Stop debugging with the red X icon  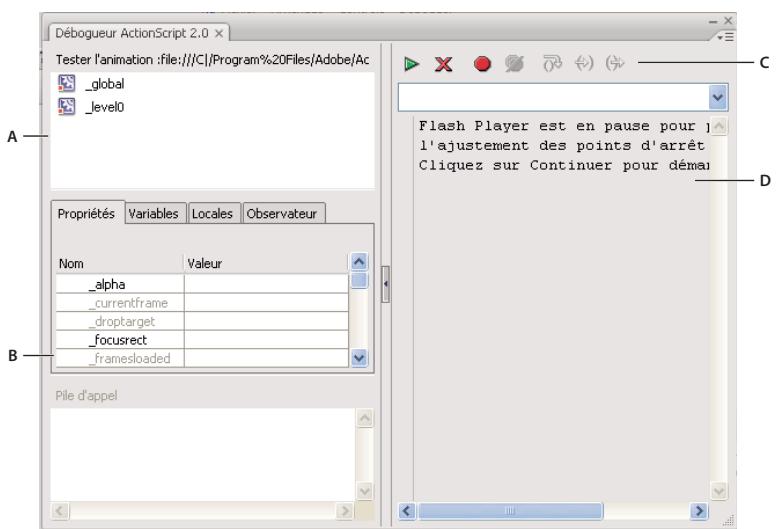pyautogui.click(x=443, y=64)
